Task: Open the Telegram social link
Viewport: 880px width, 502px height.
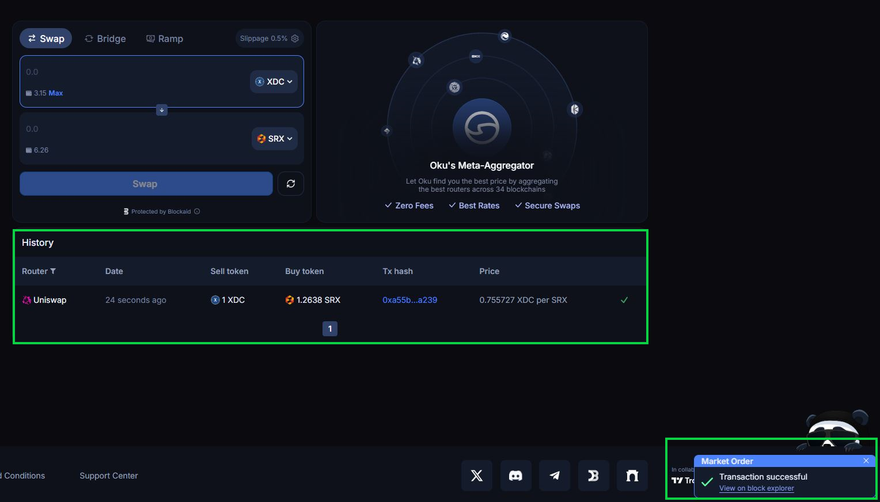Action: coord(554,476)
